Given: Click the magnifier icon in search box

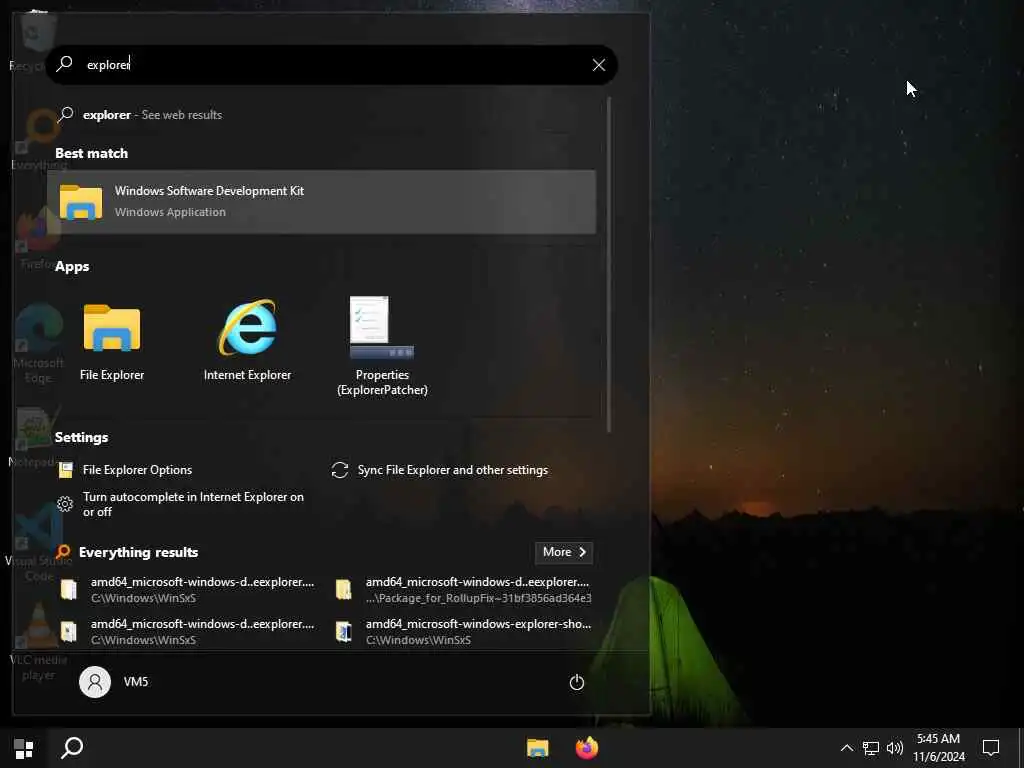Looking at the screenshot, I should (64, 64).
